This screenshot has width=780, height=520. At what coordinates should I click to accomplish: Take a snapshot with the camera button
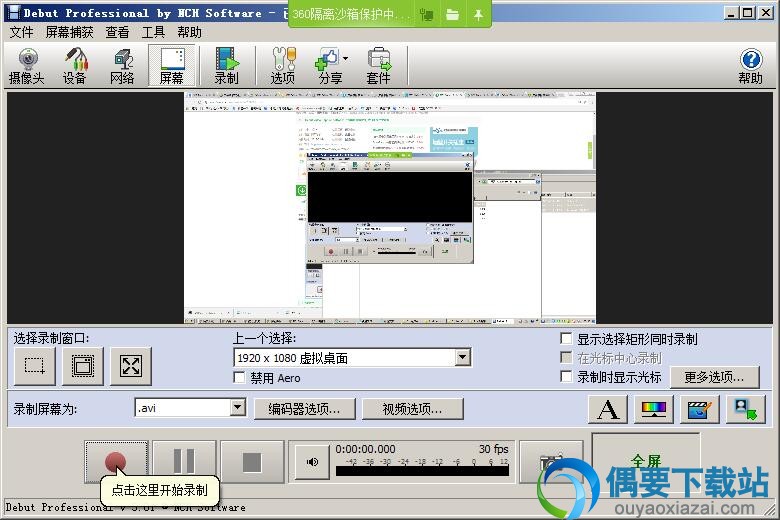point(551,462)
